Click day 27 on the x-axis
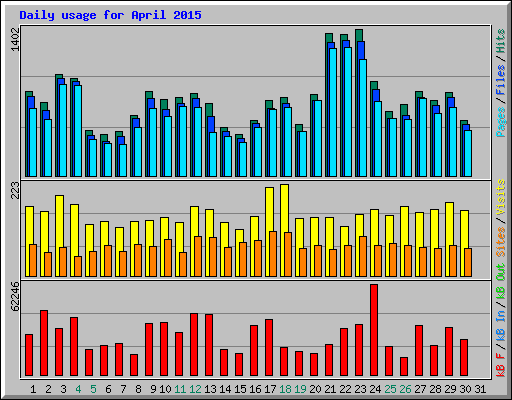The height and width of the screenshot is (400, 512). click(420, 389)
